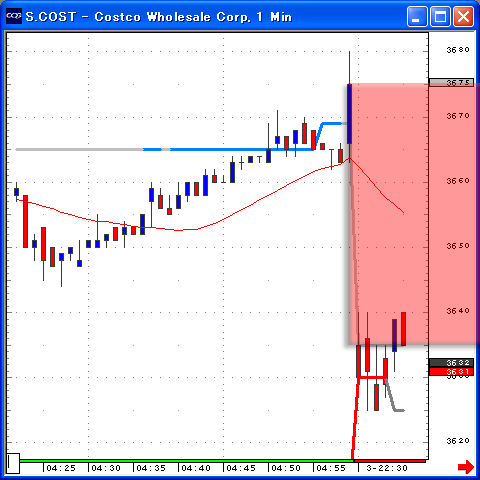Screen dimensions: 480x480
Task: Click the CQG icon in title bar
Action: [14, 16]
